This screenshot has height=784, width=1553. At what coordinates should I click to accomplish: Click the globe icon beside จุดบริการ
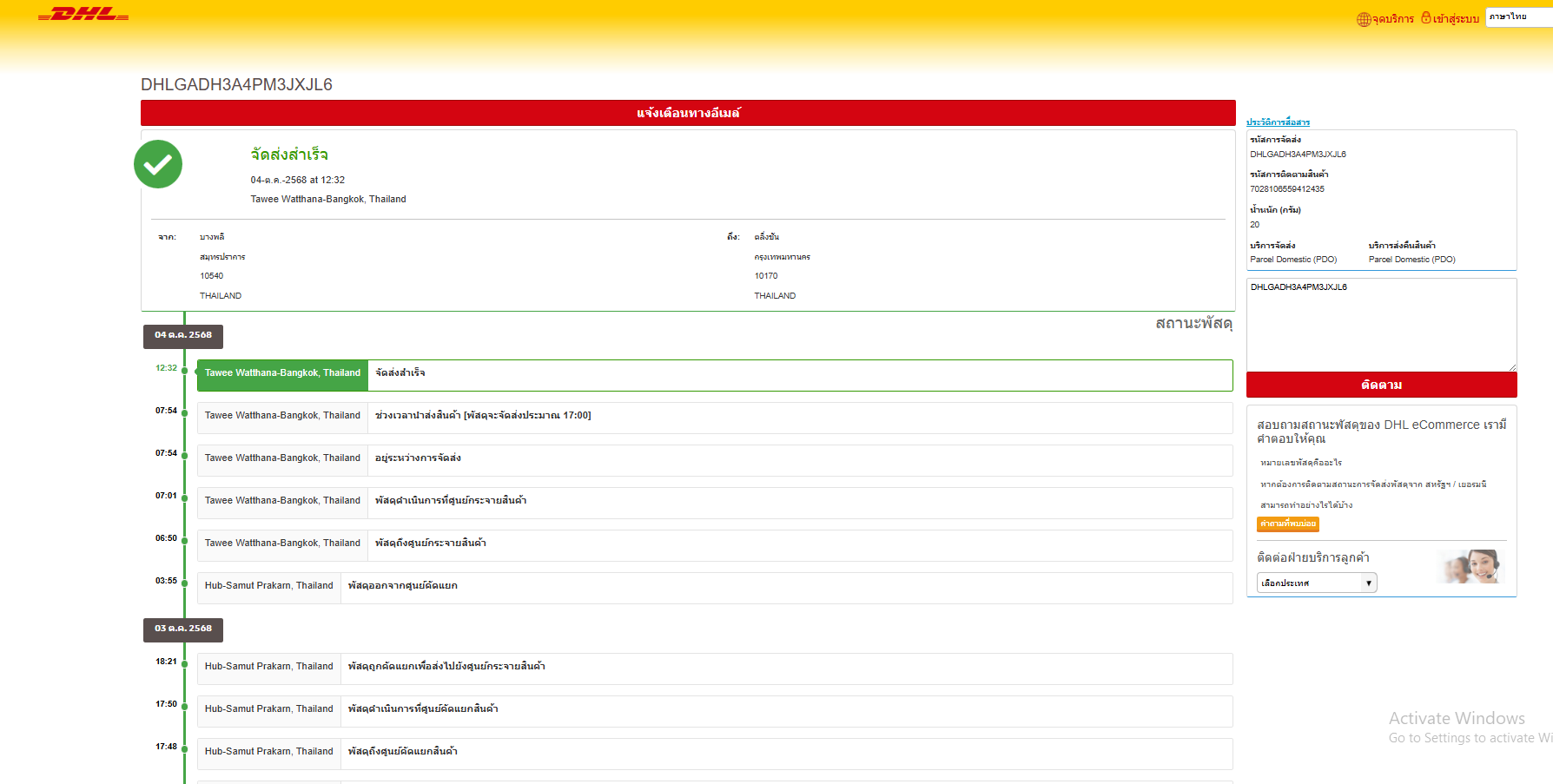[1364, 19]
